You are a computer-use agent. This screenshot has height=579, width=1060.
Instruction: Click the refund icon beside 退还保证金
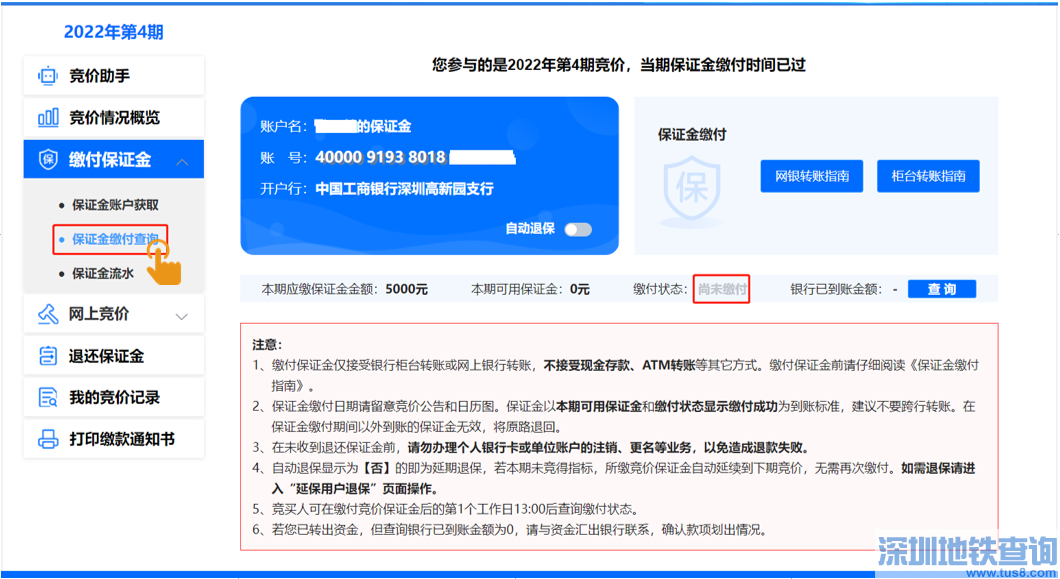click(x=48, y=356)
